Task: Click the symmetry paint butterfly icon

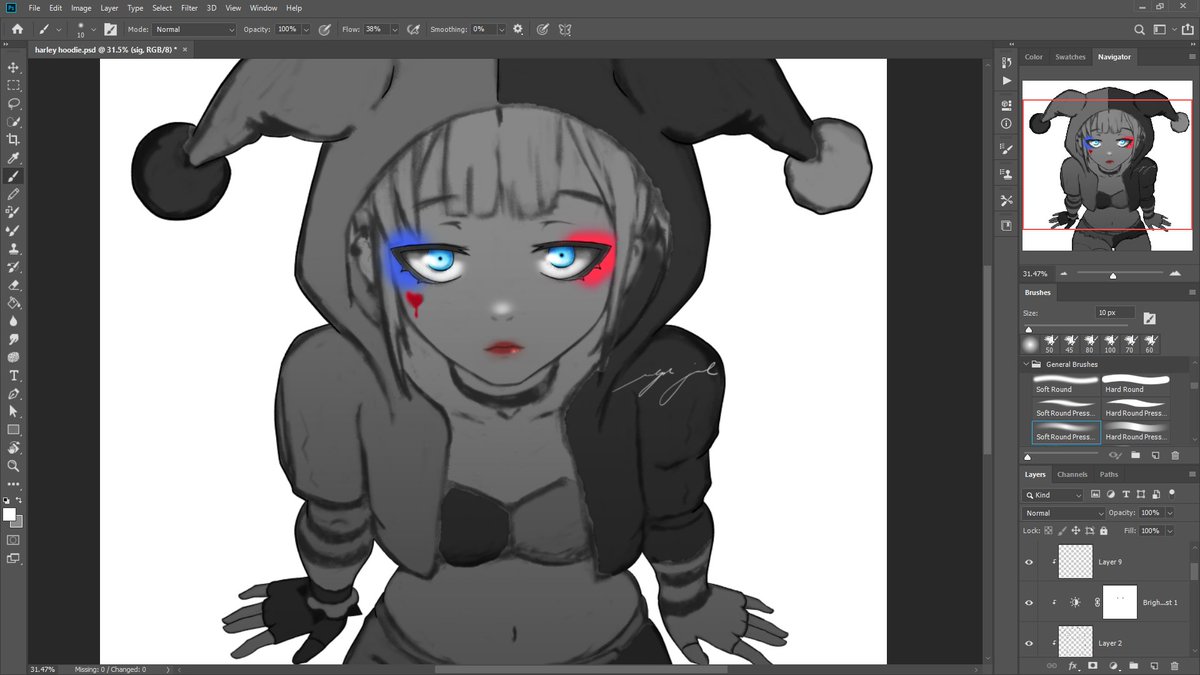Action: [566, 29]
